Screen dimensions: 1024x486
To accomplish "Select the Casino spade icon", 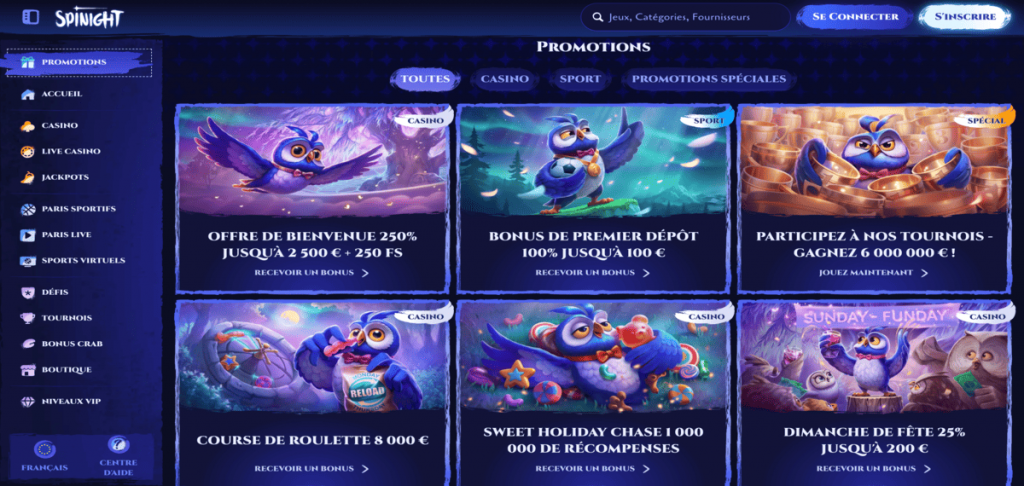I will (x=27, y=125).
